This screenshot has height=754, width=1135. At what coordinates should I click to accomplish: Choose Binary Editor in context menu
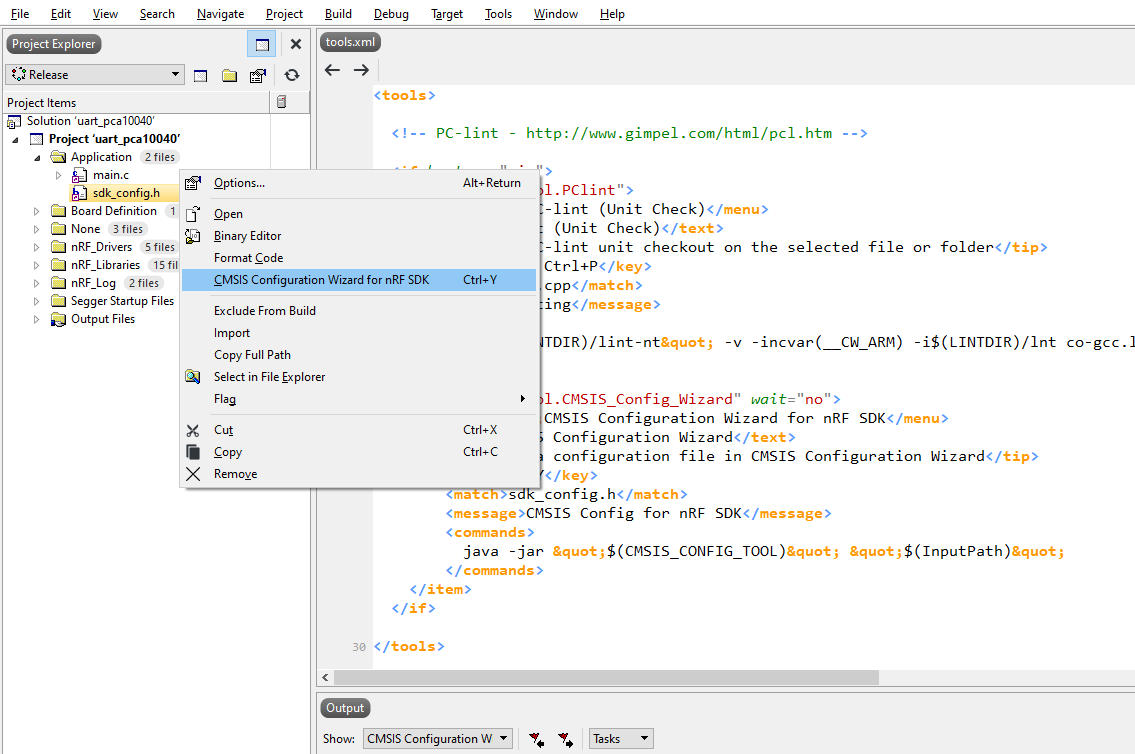[359, 236]
